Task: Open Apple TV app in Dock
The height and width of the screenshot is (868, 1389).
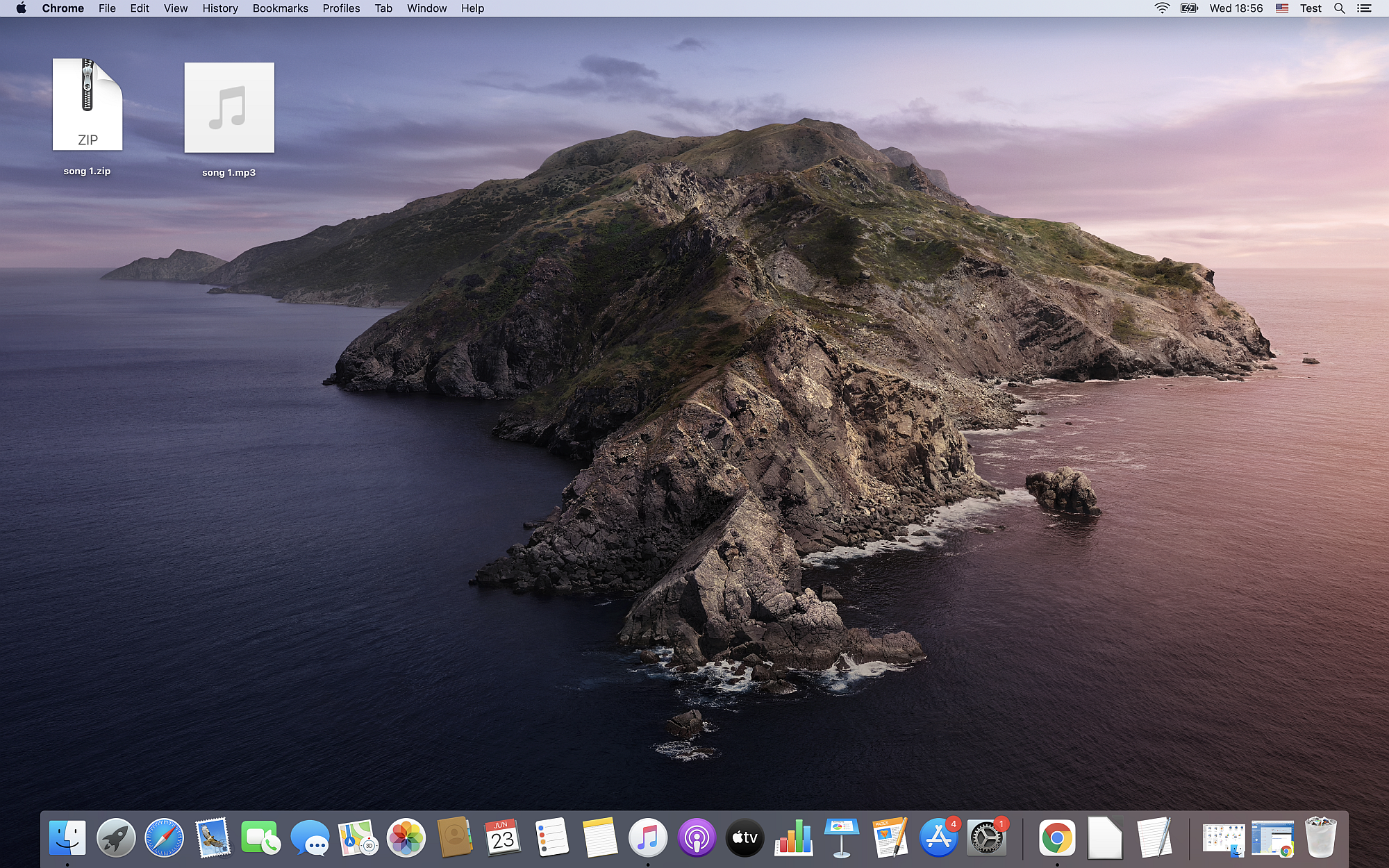Action: (x=745, y=838)
